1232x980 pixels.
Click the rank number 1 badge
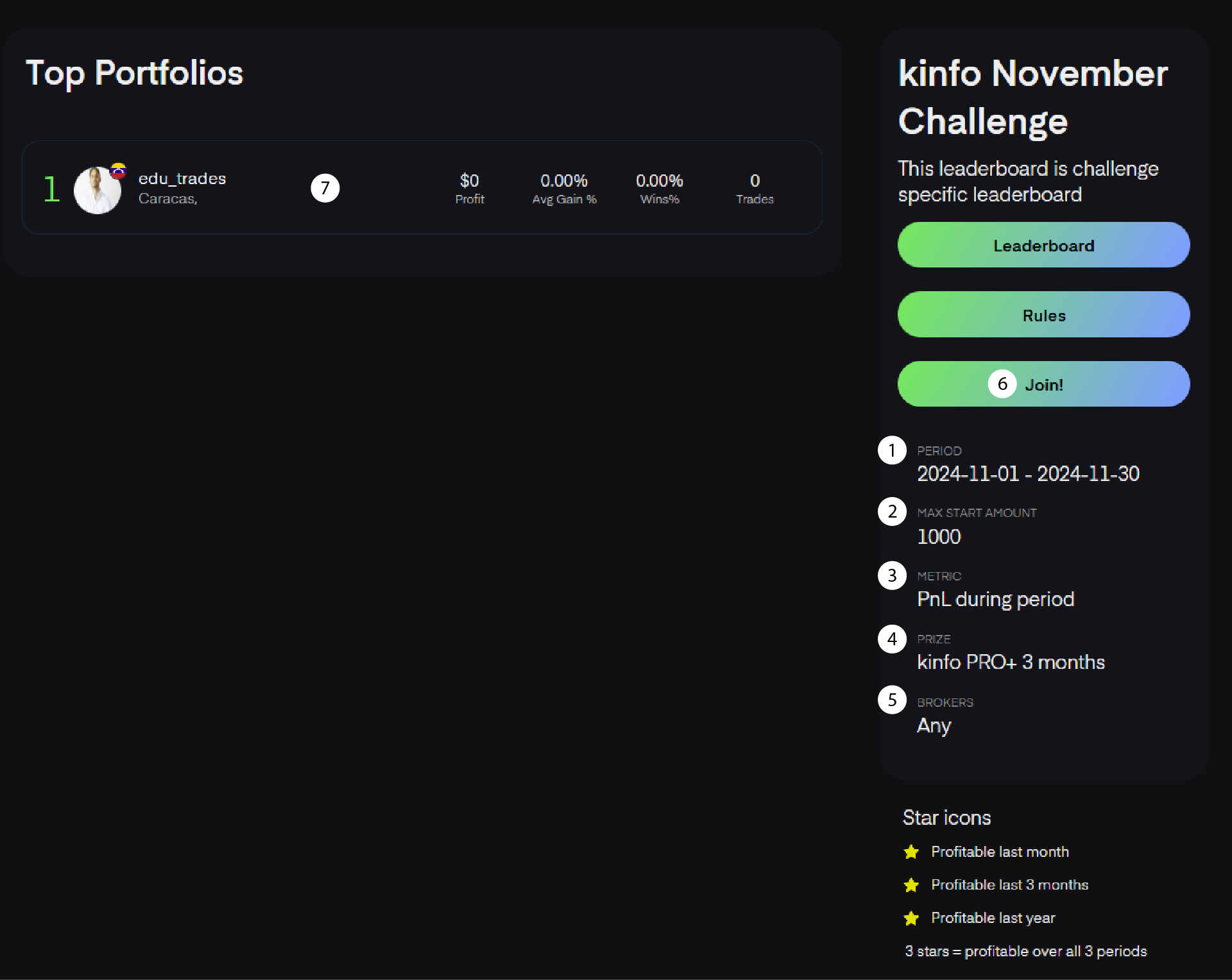point(51,188)
